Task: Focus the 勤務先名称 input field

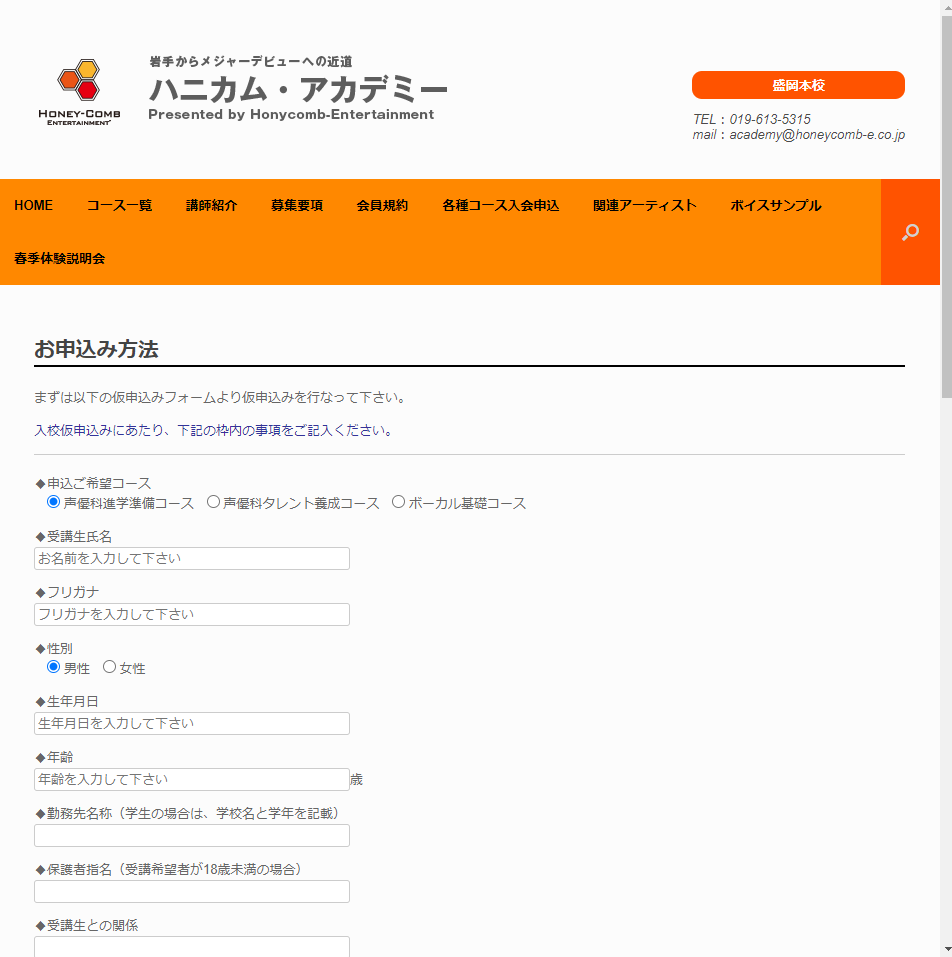Action: (x=192, y=836)
